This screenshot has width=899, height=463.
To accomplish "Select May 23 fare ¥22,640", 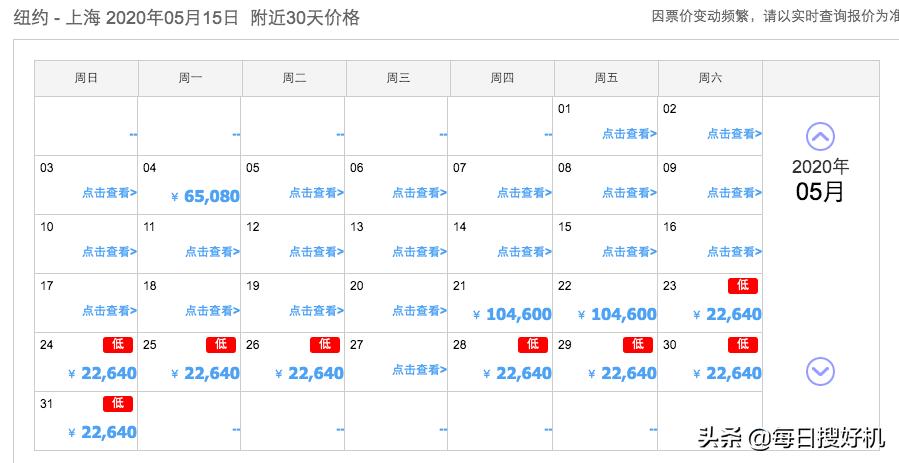I will 727,315.
